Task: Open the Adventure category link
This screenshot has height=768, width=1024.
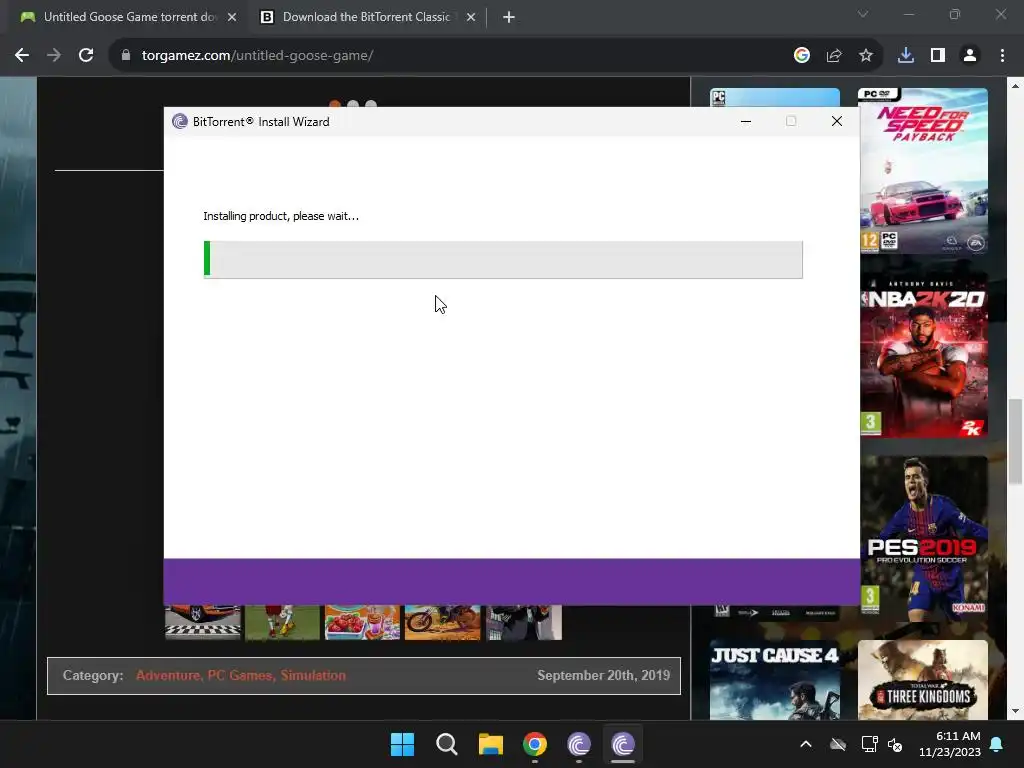Action: pos(168,675)
